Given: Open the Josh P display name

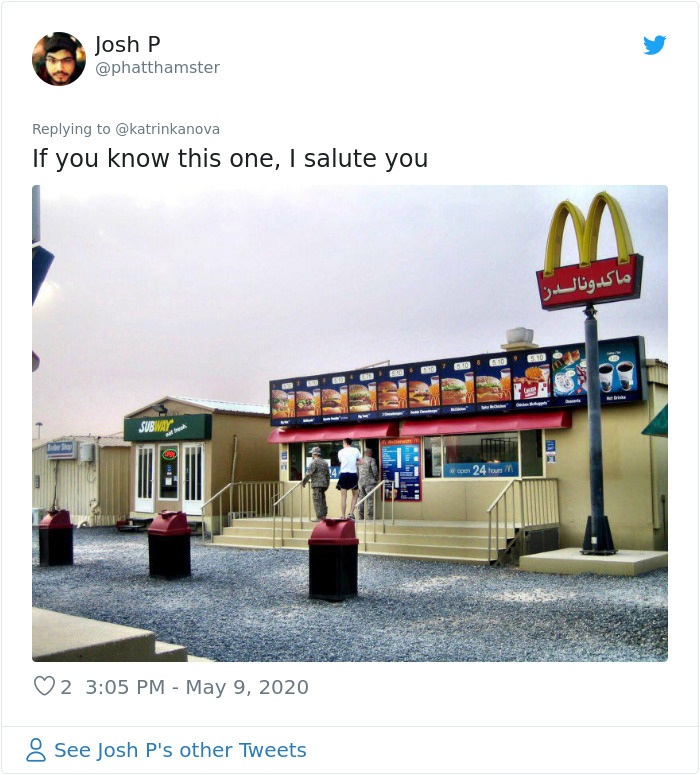Looking at the screenshot, I should click(128, 44).
